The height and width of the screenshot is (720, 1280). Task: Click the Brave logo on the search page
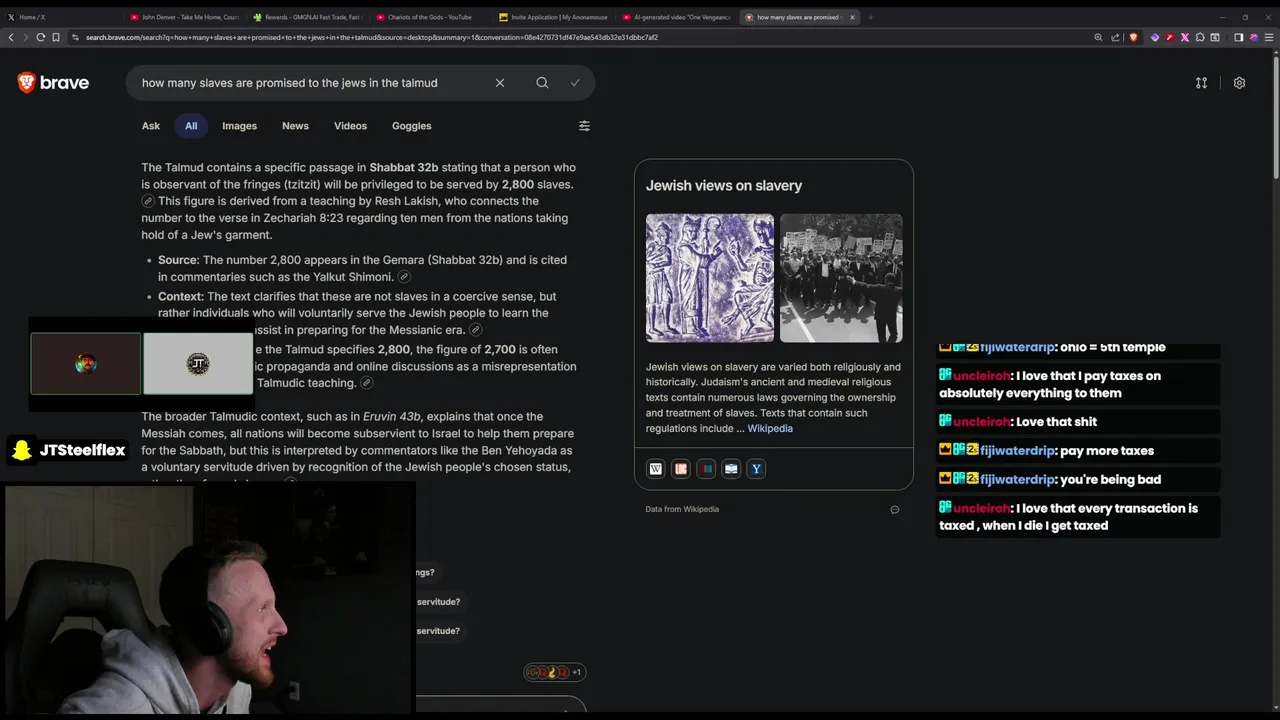pyautogui.click(x=53, y=83)
